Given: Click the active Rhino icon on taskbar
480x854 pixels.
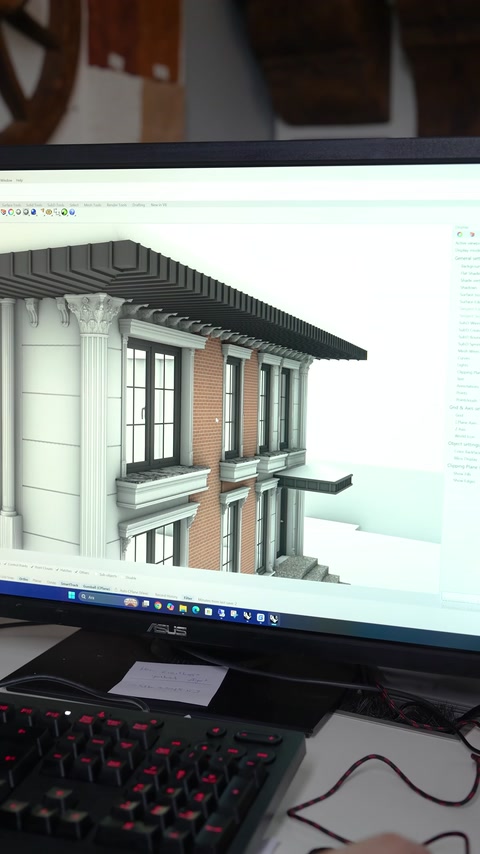Looking at the screenshot, I should [274, 619].
